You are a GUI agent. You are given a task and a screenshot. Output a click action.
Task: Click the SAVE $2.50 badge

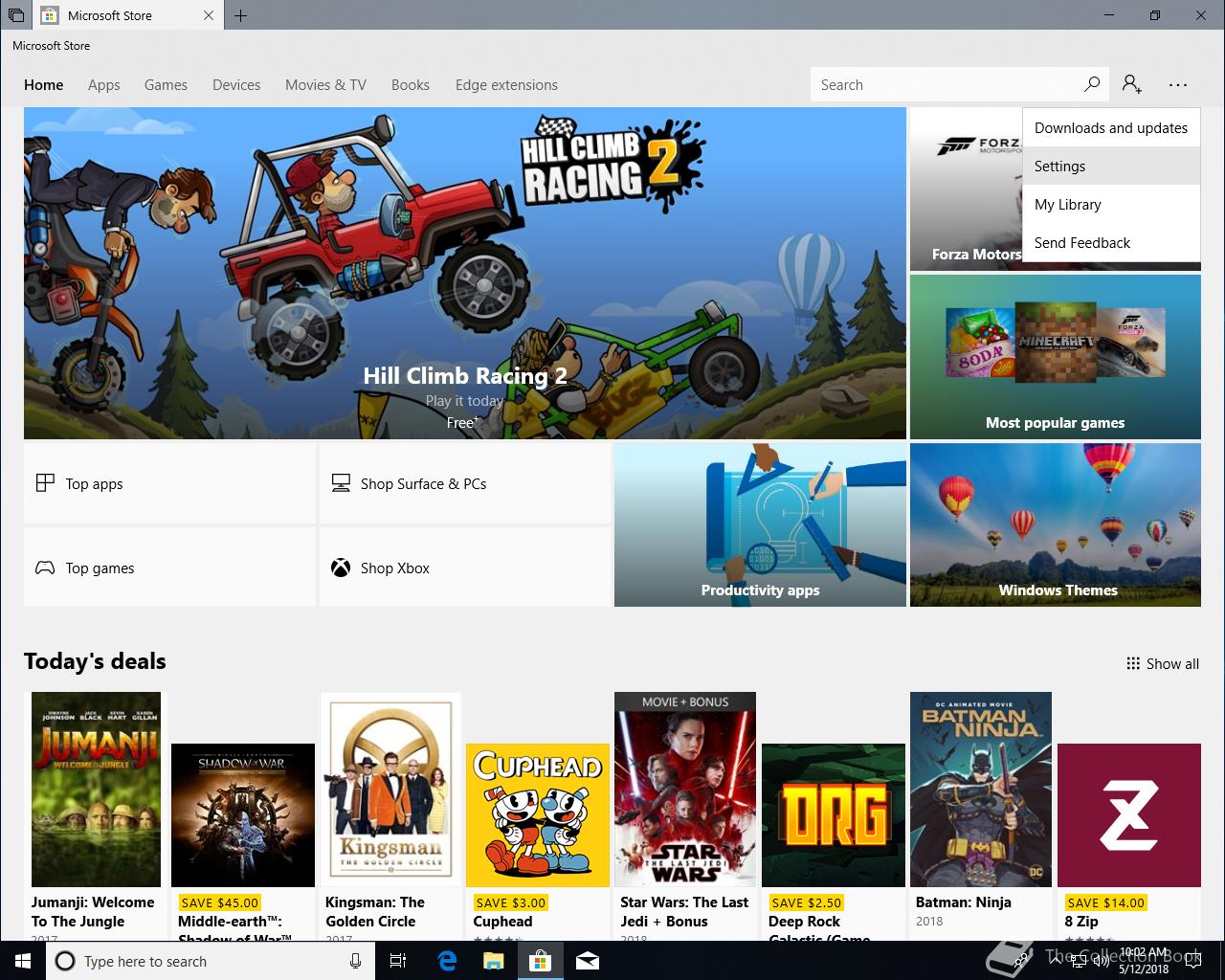point(807,902)
